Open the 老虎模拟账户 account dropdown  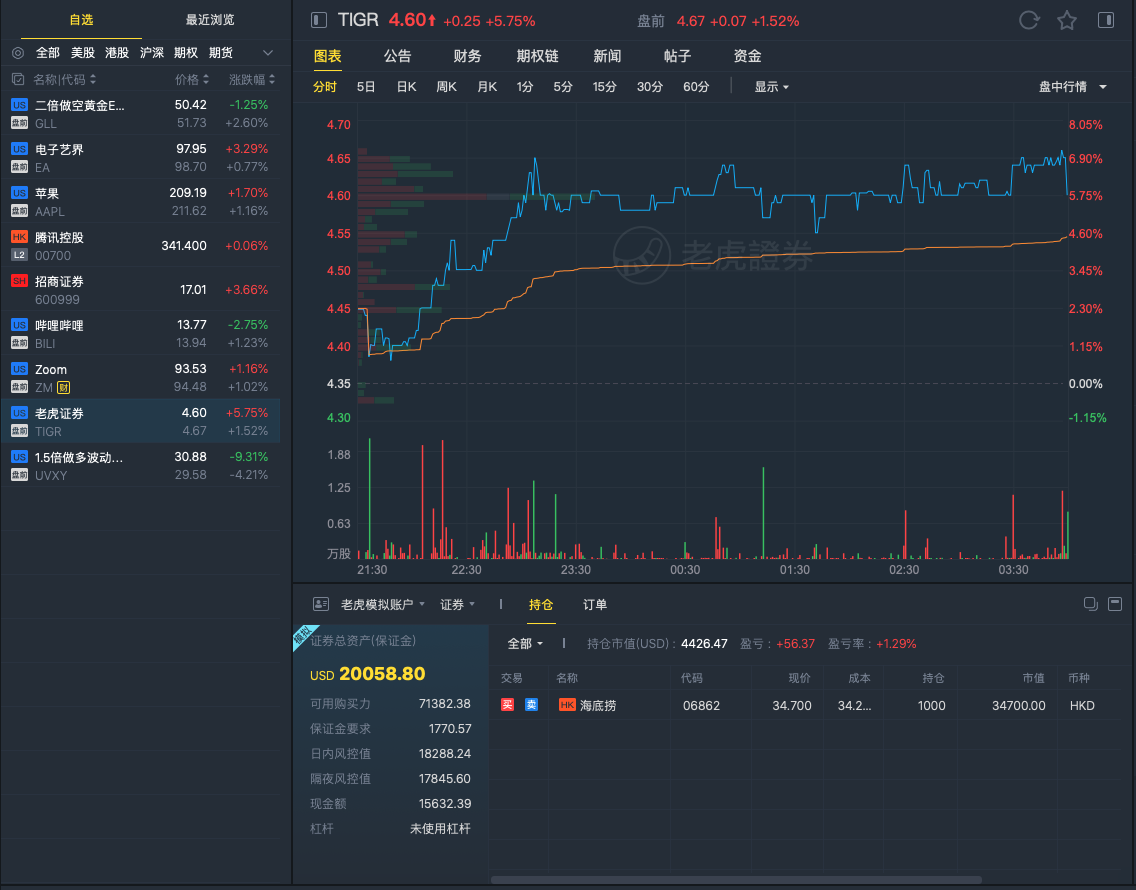pyautogui.click(x=383, y=604)
